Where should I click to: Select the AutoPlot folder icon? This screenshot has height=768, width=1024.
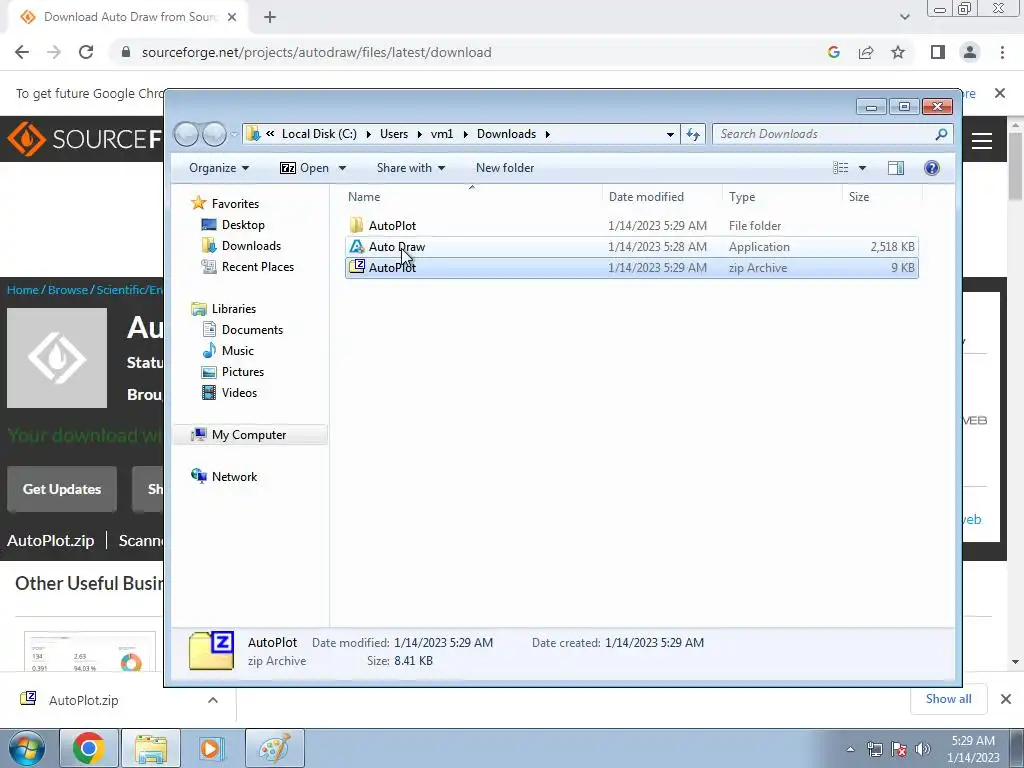(356, 225)
